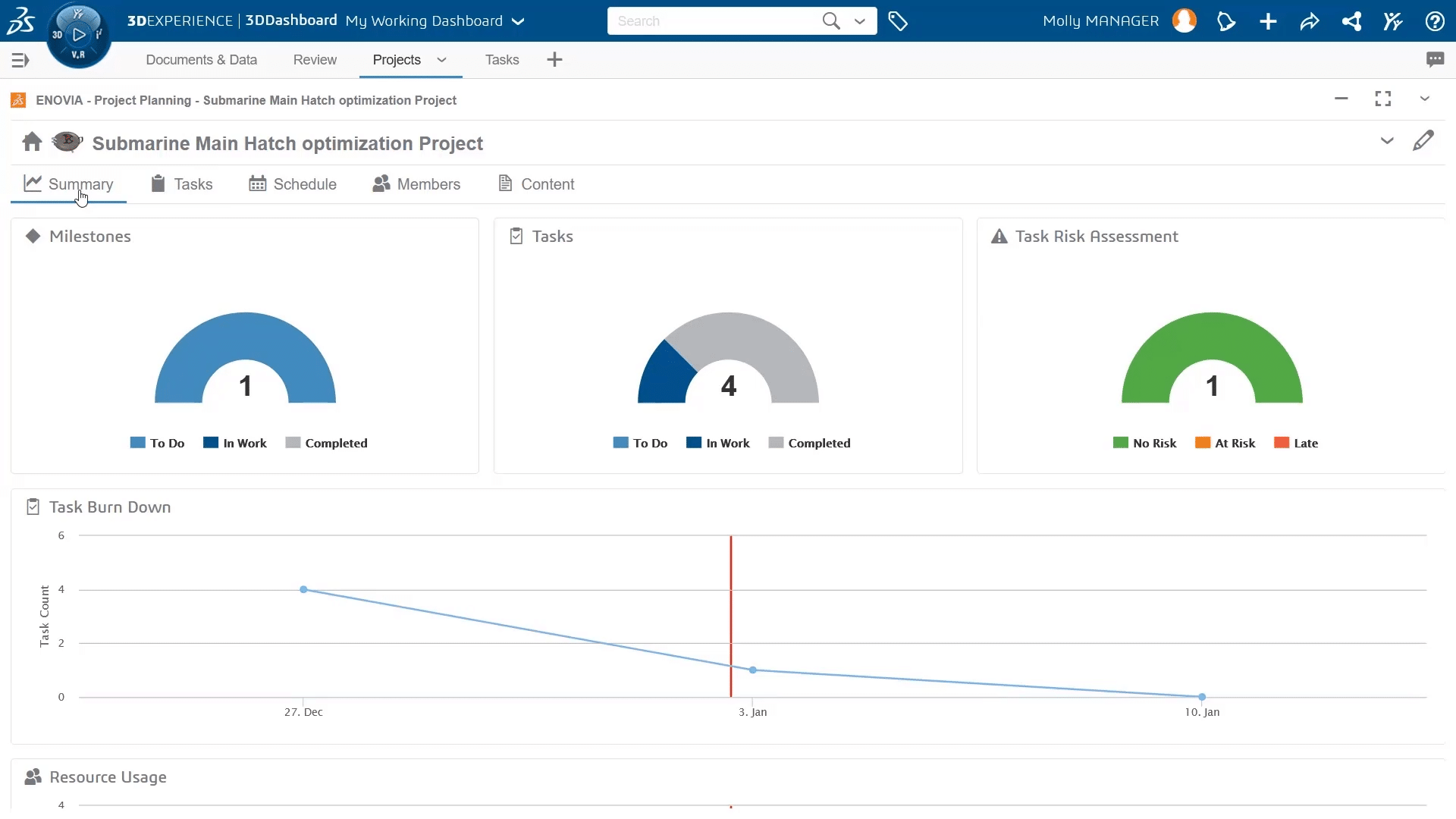
Task: Select the 3. Jan burn down point
Action: coord(752,670)
